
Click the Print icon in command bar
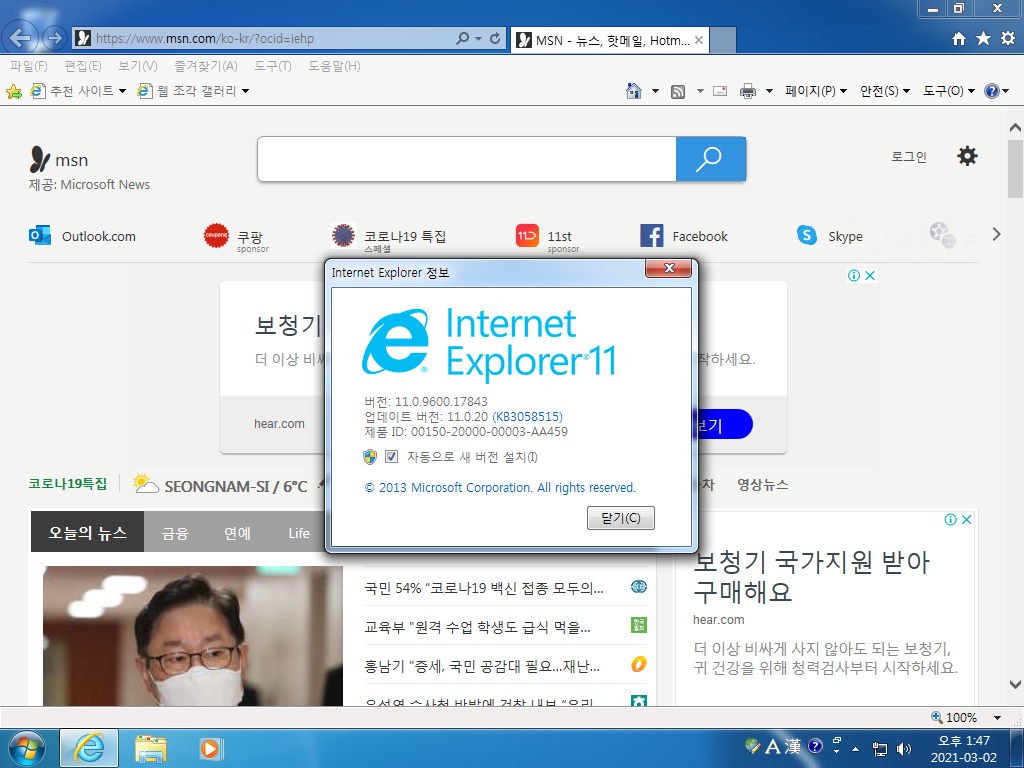(748, 91)
